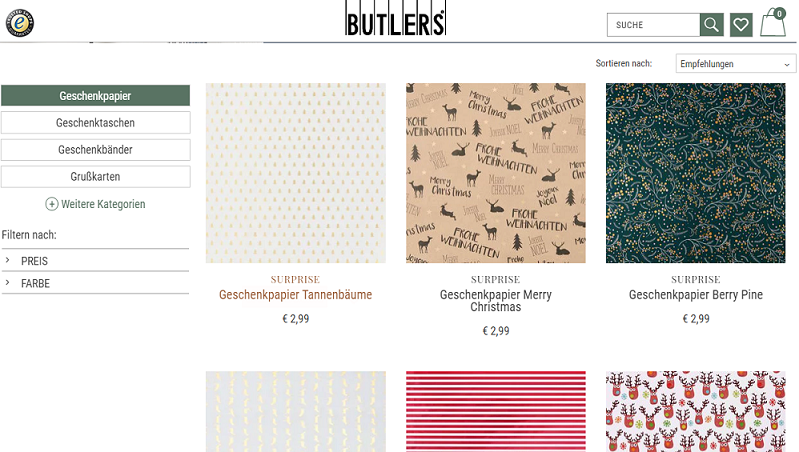Open Geschenkpapier Tannenbäume product link
The height and width of the screenshot is (452, 799).
(296, 295)
